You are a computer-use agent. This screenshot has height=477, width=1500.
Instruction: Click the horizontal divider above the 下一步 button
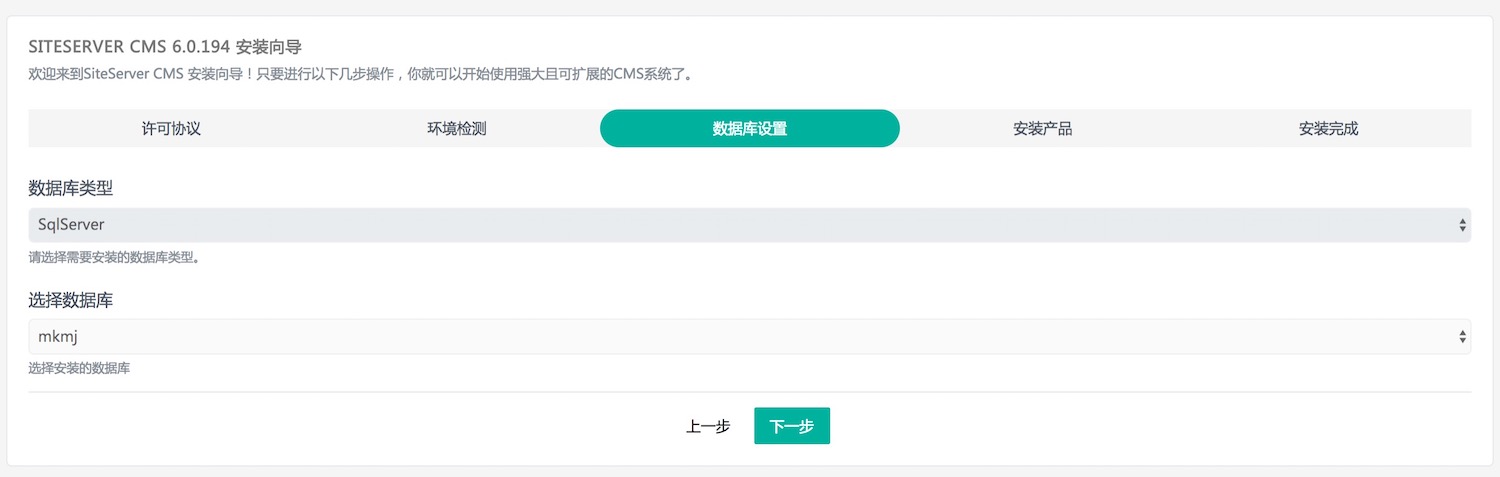(x=749, y=392)
